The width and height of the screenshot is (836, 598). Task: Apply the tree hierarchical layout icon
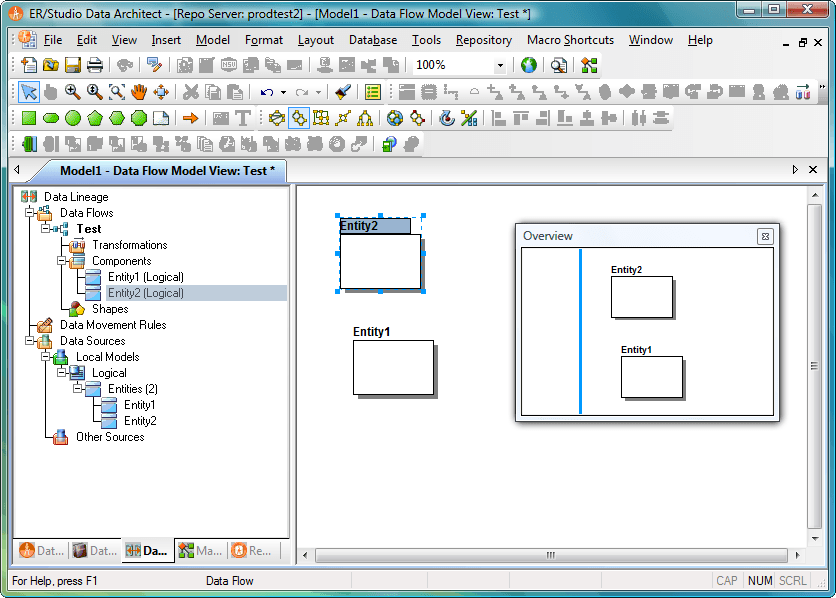point(365,118)
